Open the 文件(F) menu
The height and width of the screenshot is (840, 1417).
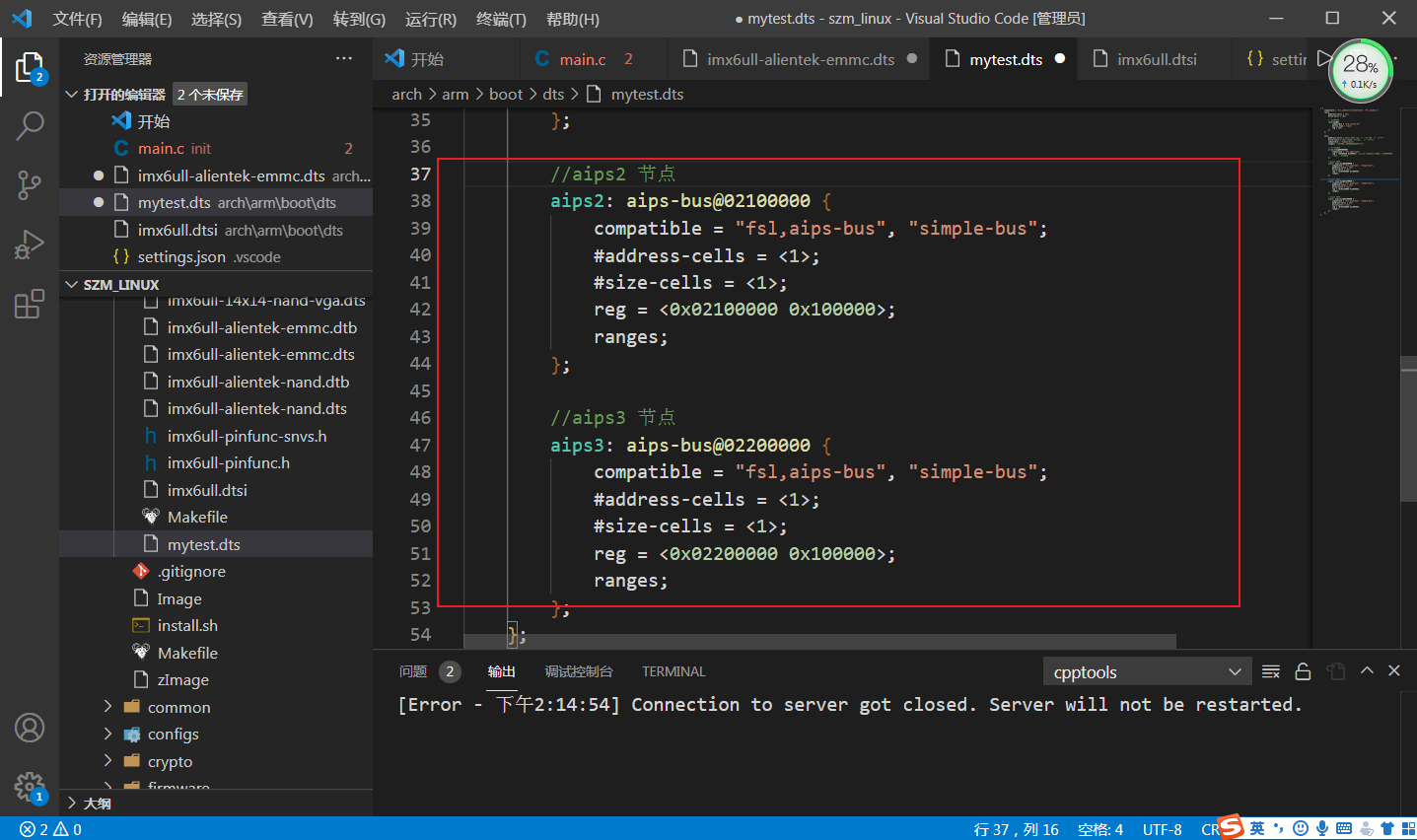point(77,19)
